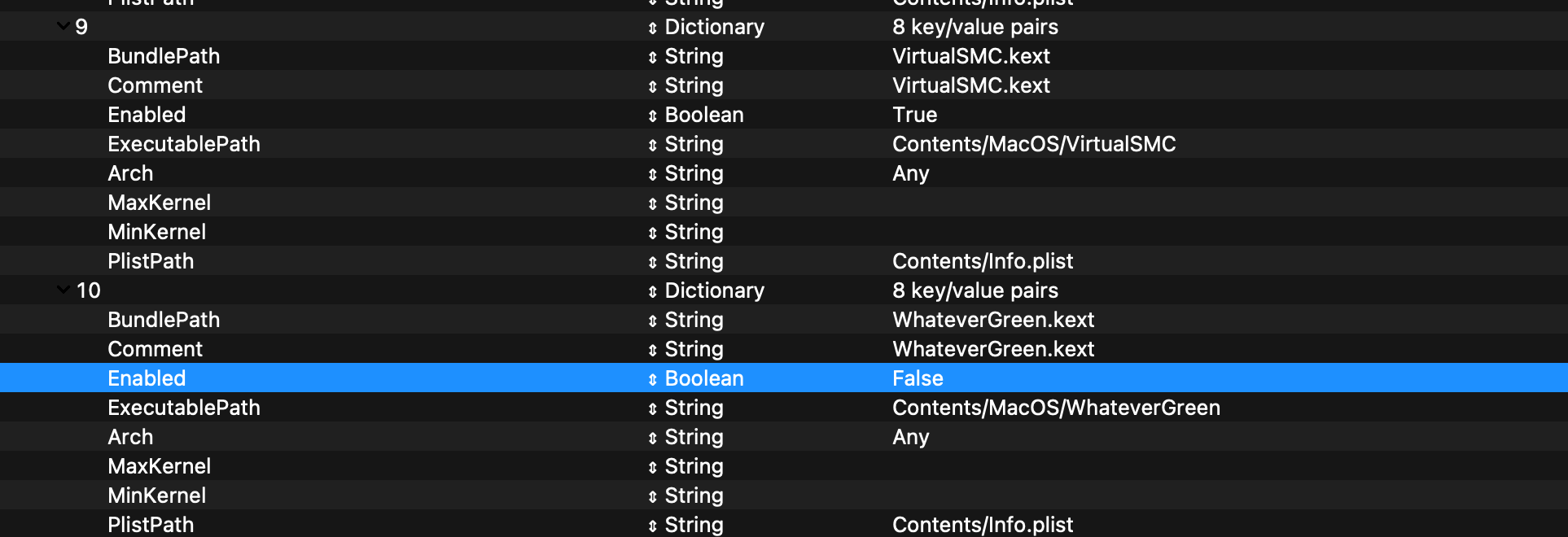Click type arrows on VirtualSMC ExecutablePath row

[652, 145]
